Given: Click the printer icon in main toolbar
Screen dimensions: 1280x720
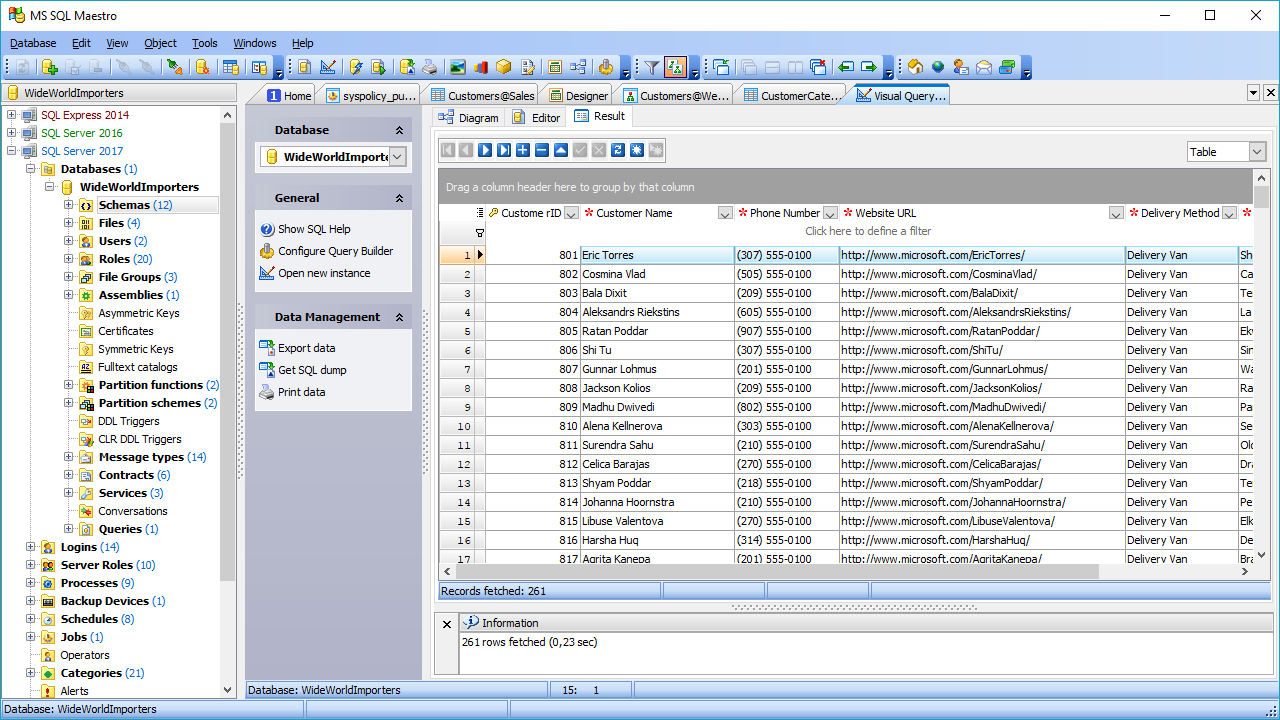Looking at the screenshot, I should [x=429, y=67].
